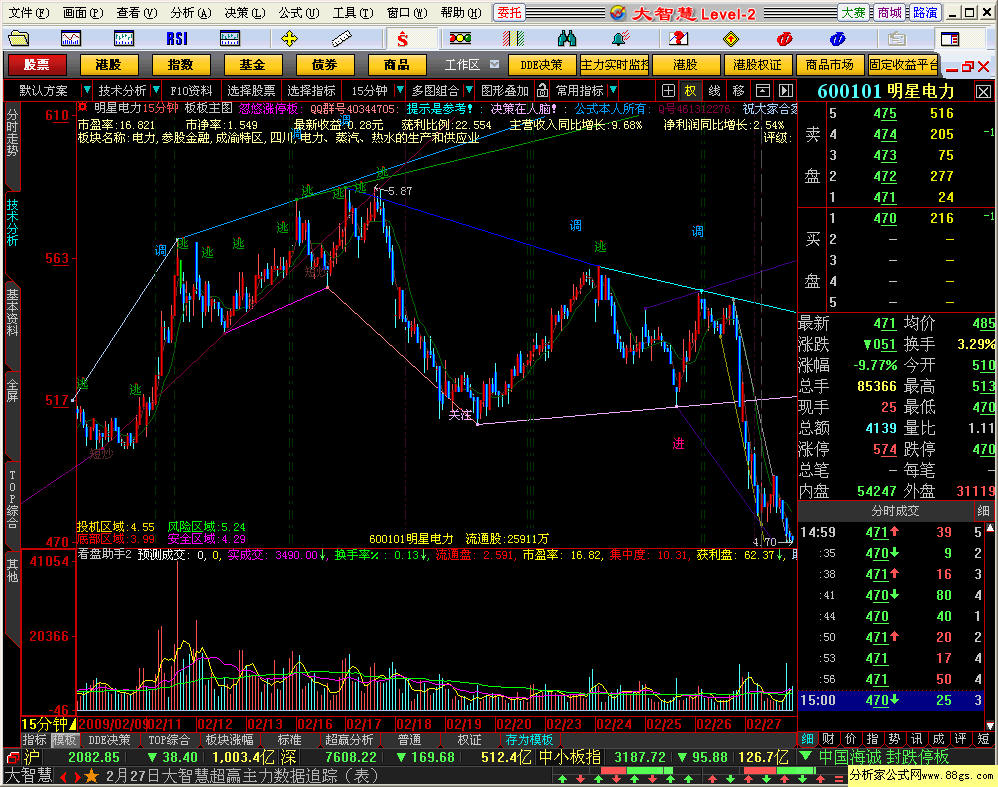Expand the 多图组合 dropdown arrow
Viewport: 998px width, 787px height.
468,90
